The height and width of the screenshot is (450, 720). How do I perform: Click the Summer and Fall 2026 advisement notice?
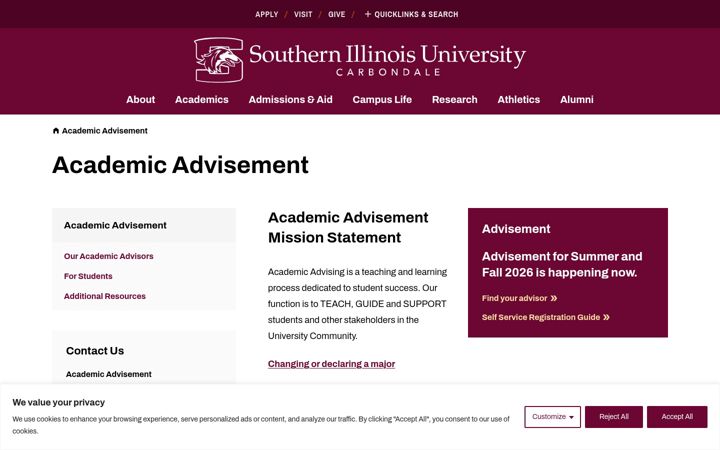click(x=562, y=264)
